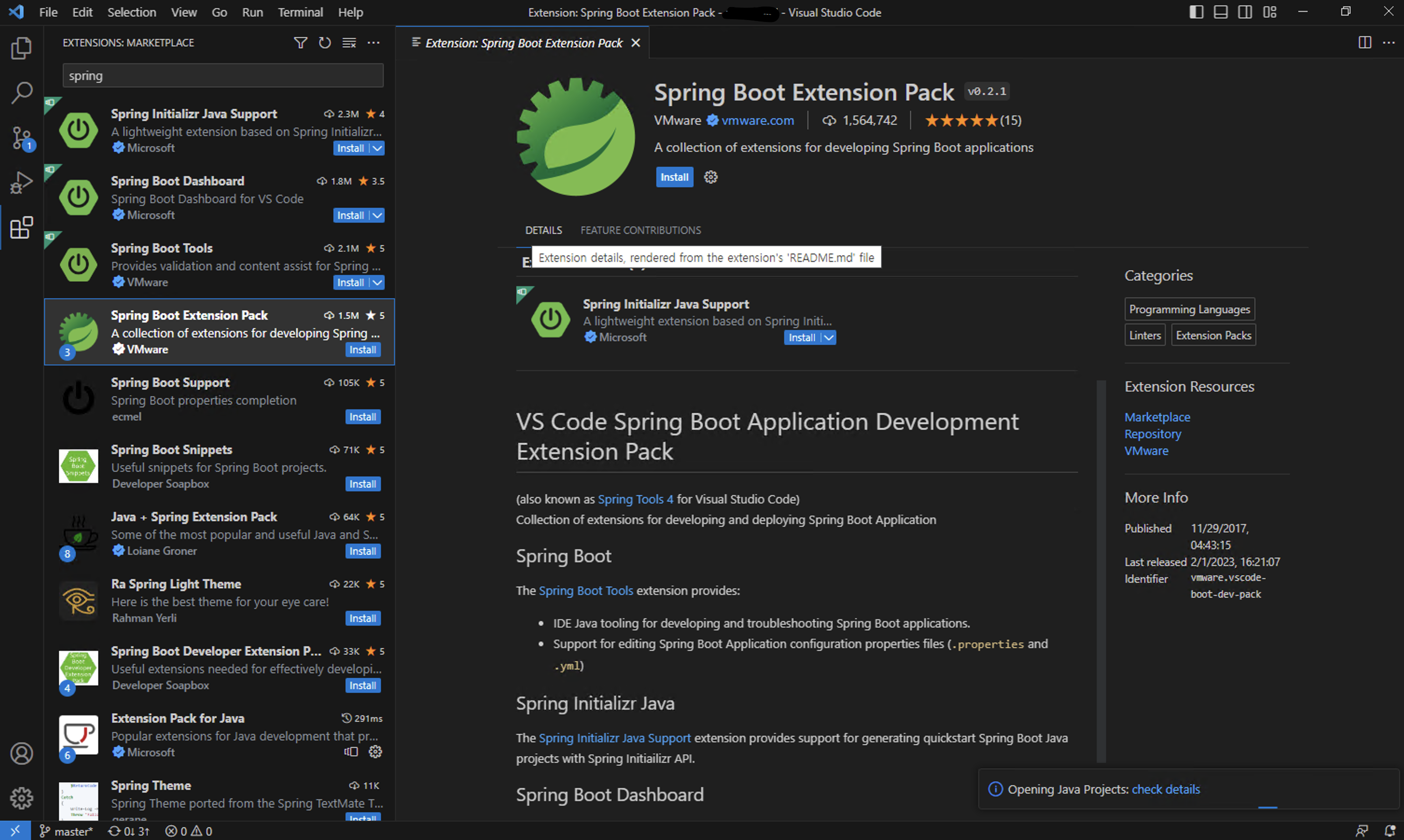The width and height of the screenshot is (1404, 840).
Task: Split the editor to the right
Action: [1365, 42]
